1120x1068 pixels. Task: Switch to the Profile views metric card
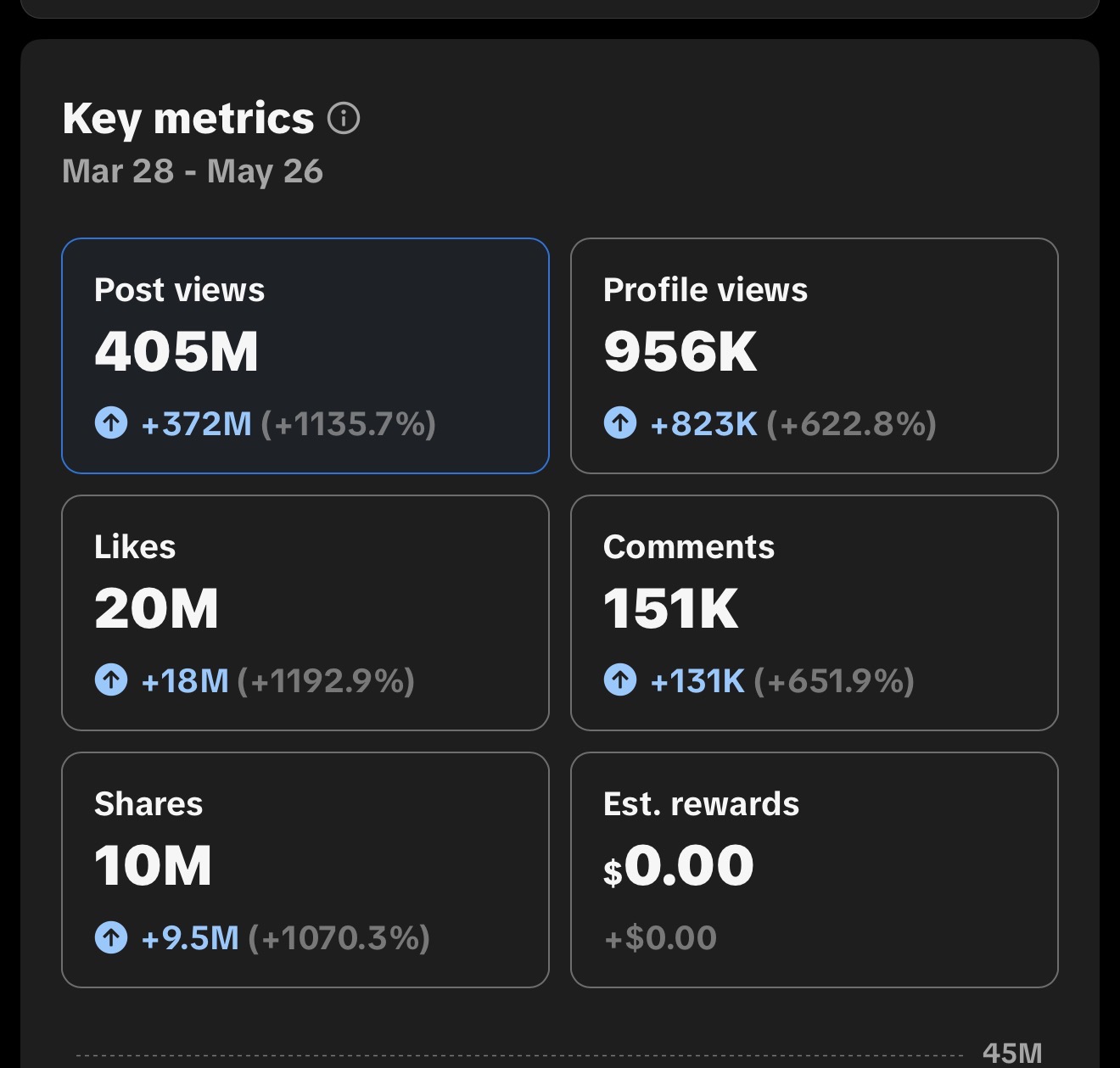pyautogui.click(x=815, y=355)
